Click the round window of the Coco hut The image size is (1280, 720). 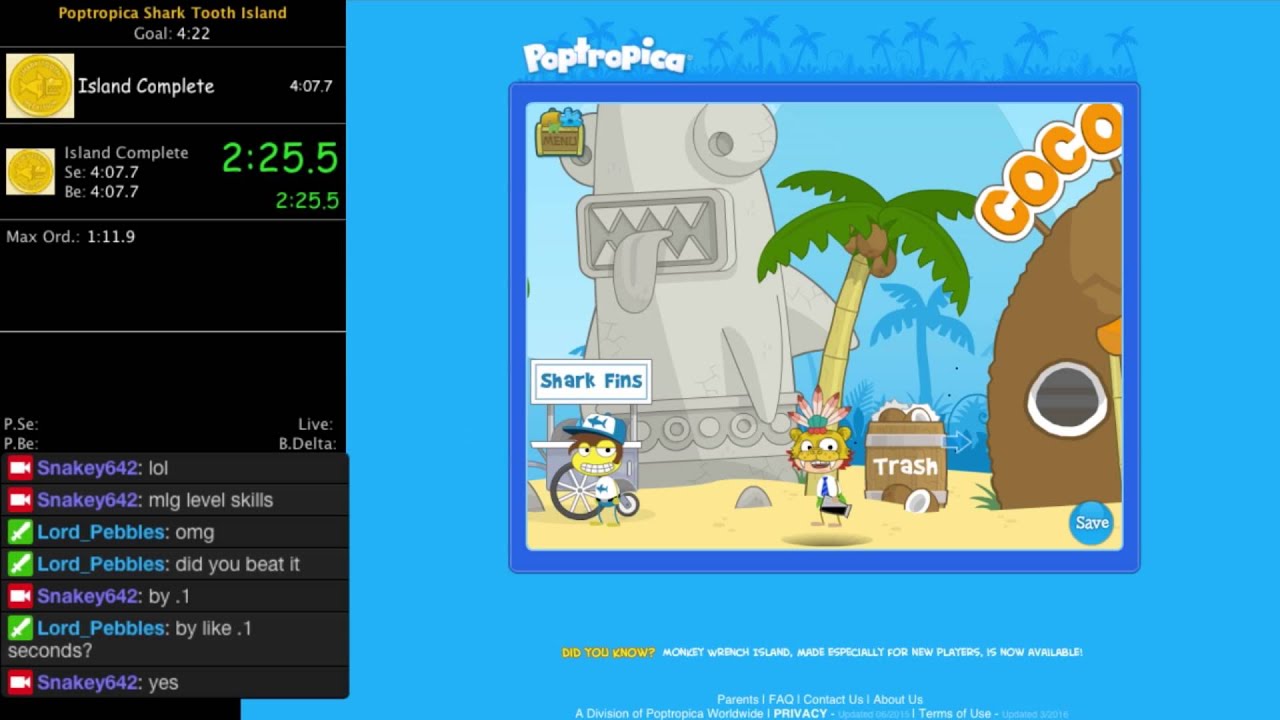(x=1066, y=398)
